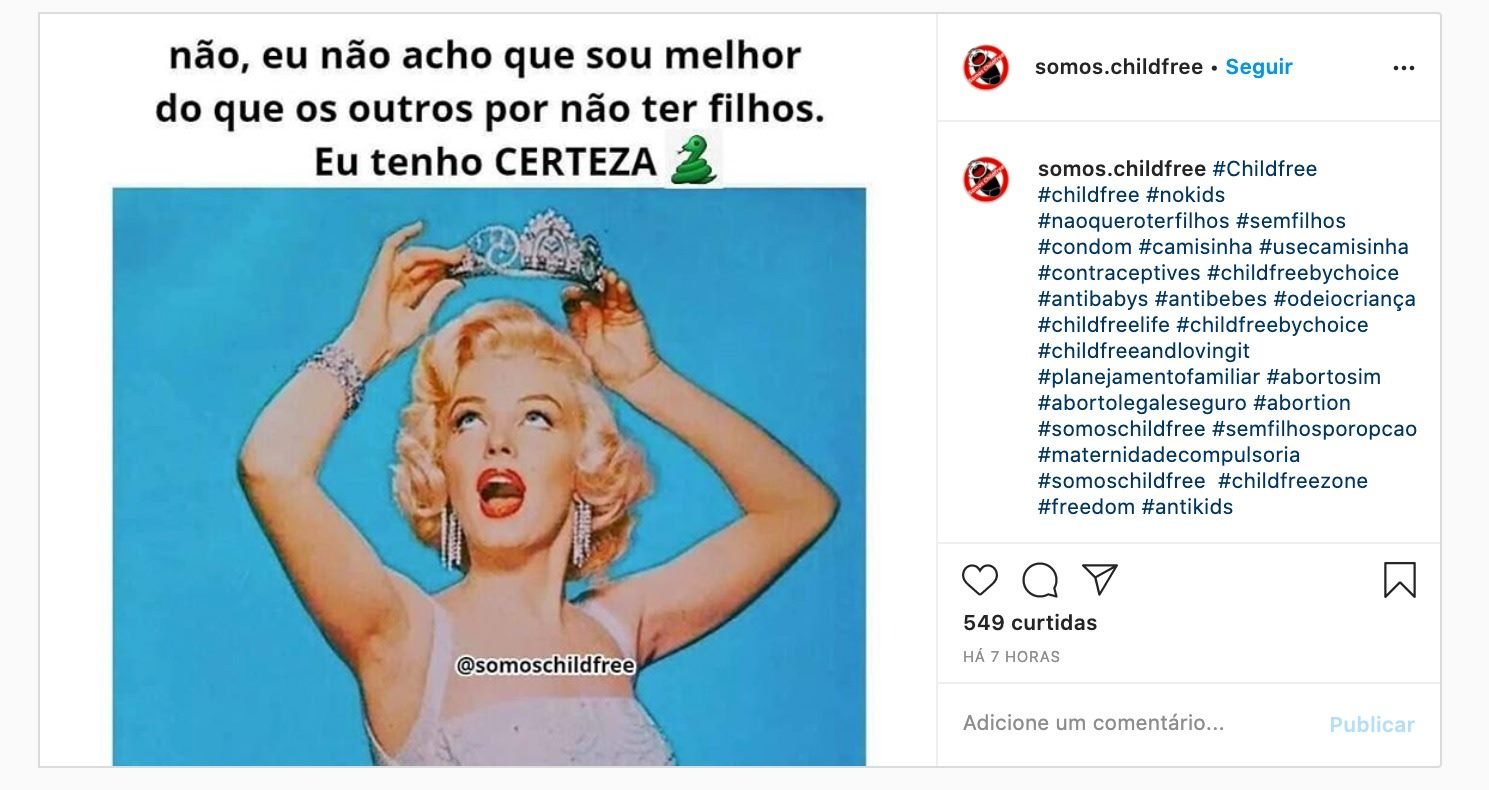Open somos.childfree username in the caption

click(x=1122, y=169)
